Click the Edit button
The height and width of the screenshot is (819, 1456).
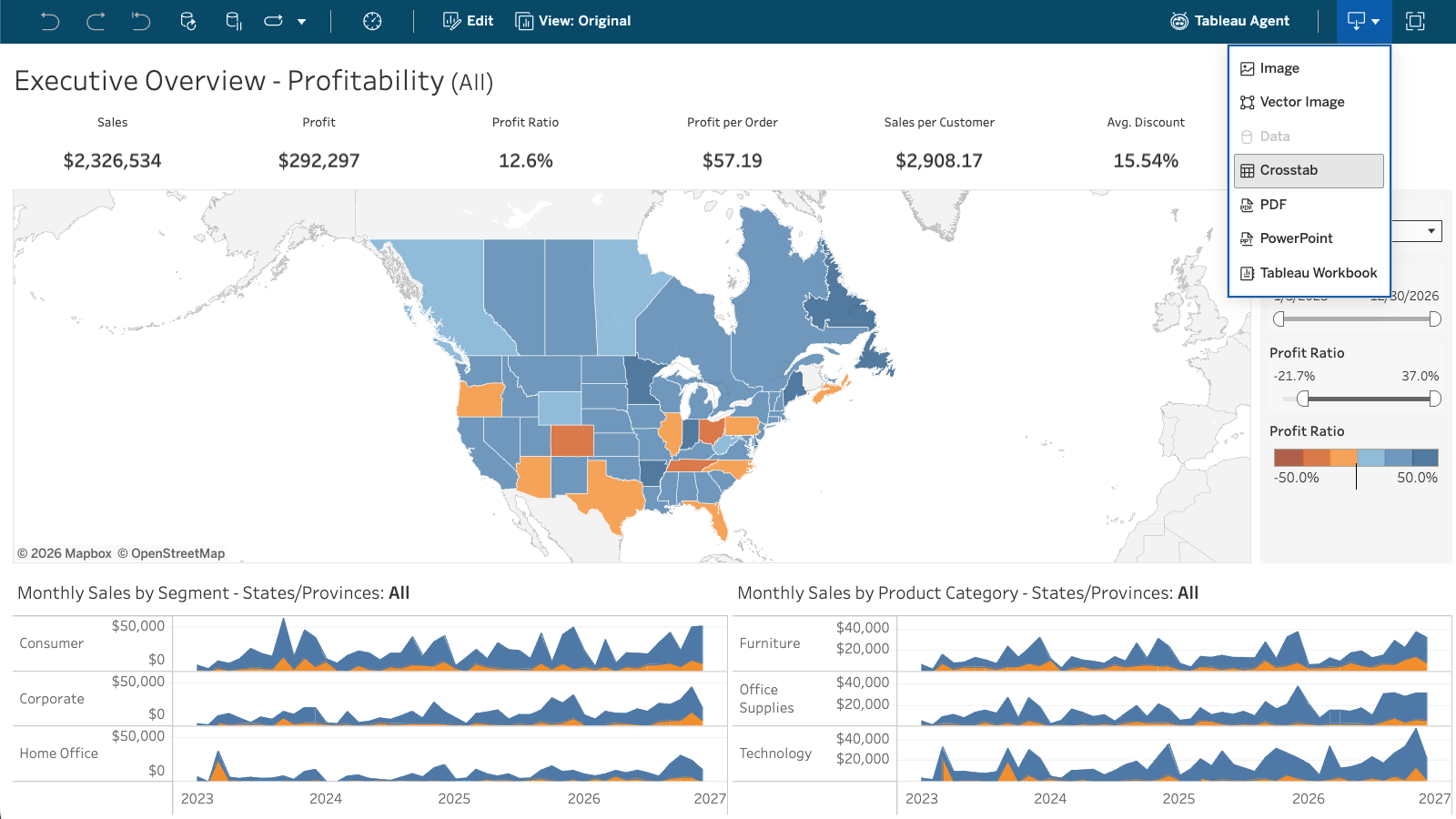[x=468, y=21]
